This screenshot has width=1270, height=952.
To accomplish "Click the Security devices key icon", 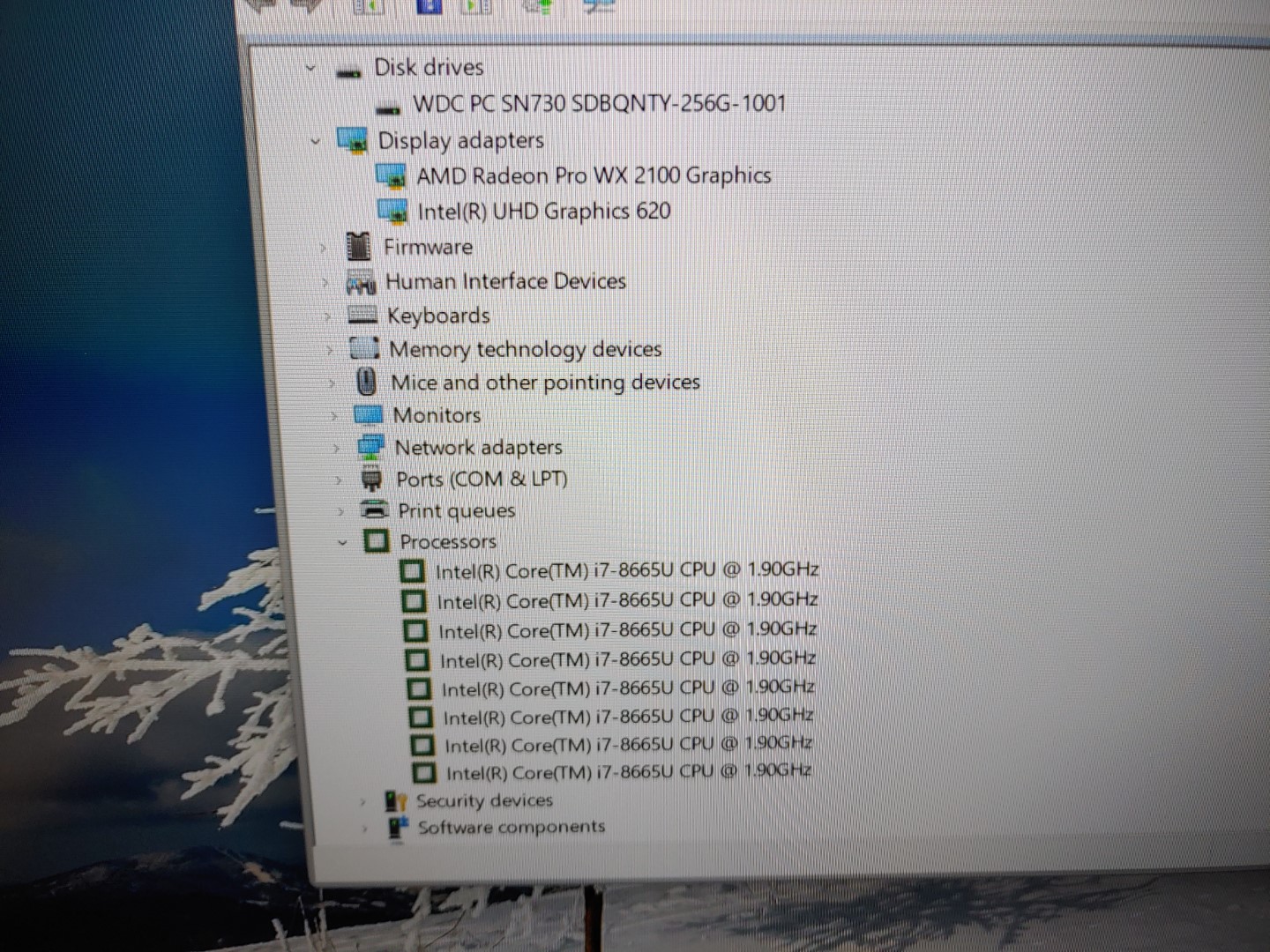I will coord(396,800).
